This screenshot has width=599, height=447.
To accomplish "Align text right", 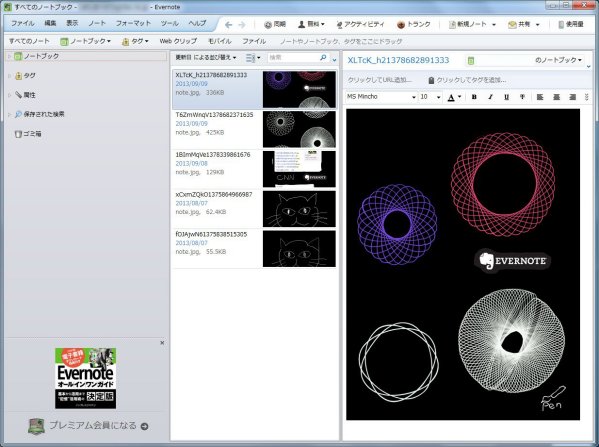I will tap(572, 97).
